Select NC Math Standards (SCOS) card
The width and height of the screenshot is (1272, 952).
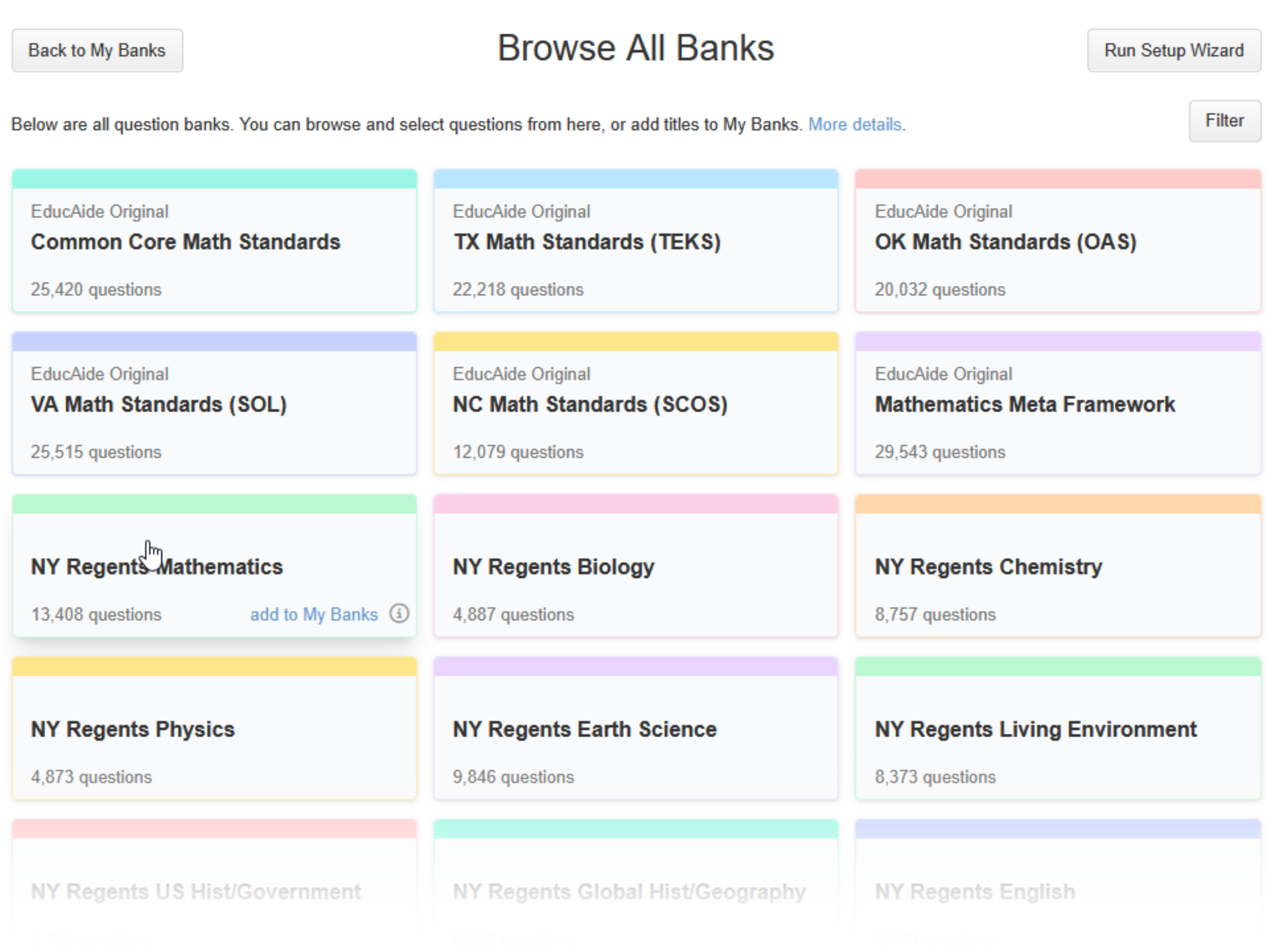(x=636, y=404)
